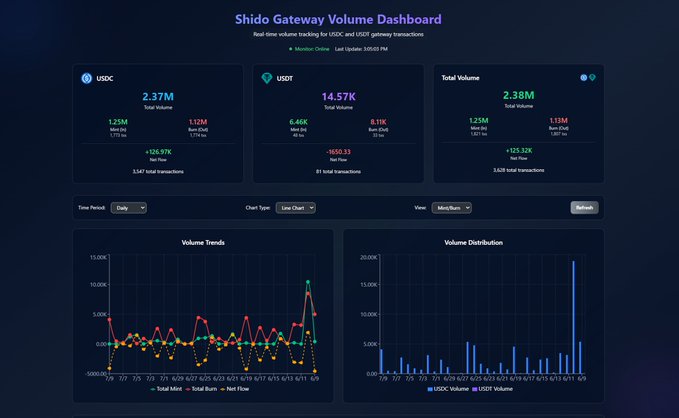
Task: Toggle USDT Volume legend entry
Action: [492, 389]
